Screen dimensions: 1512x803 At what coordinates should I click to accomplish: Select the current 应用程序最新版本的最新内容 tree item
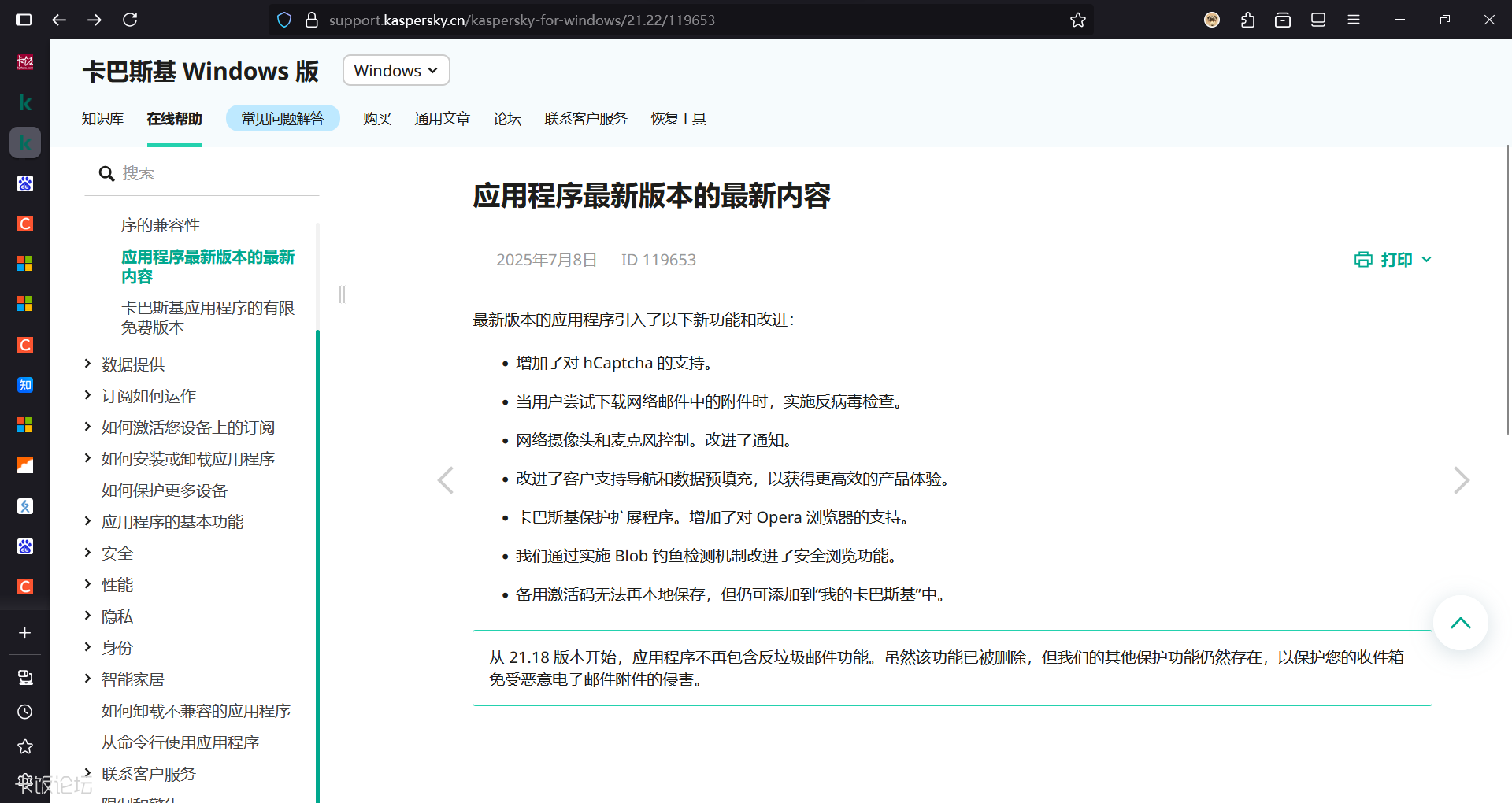pyautogui.click(x=208, y=267)
